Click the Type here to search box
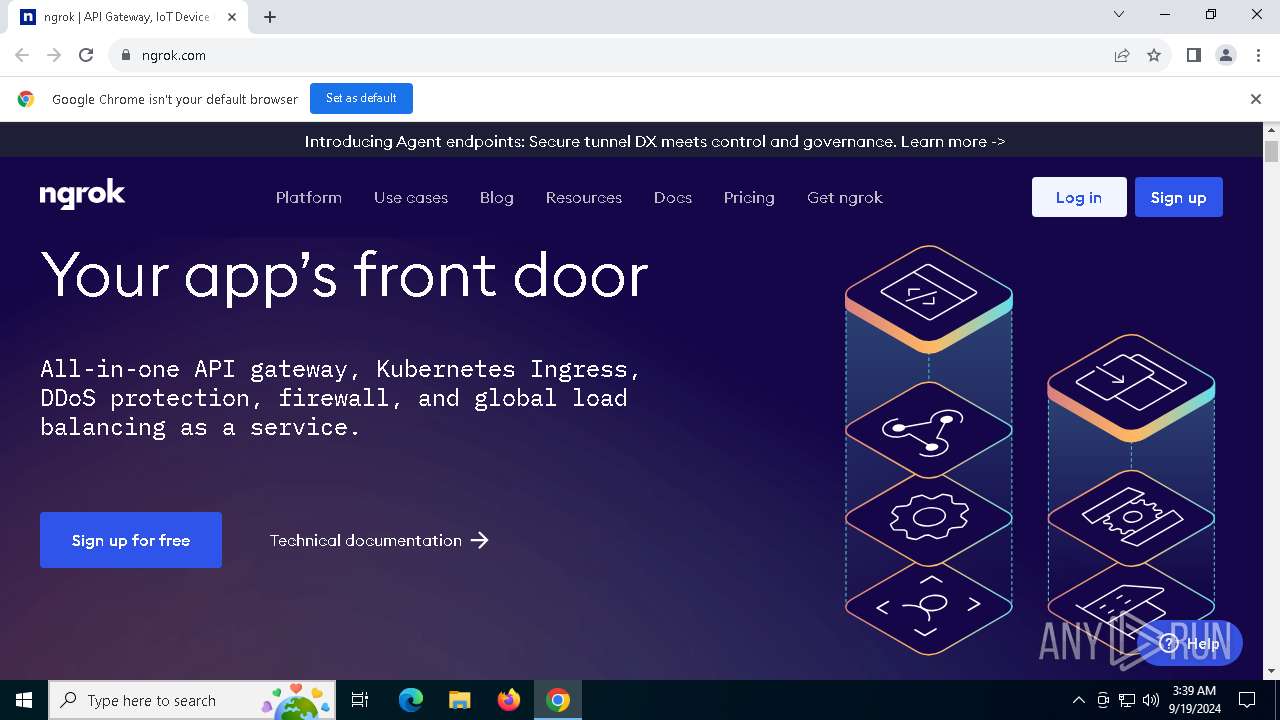This screenshot has width=1280, height=720. pos(192,700)
